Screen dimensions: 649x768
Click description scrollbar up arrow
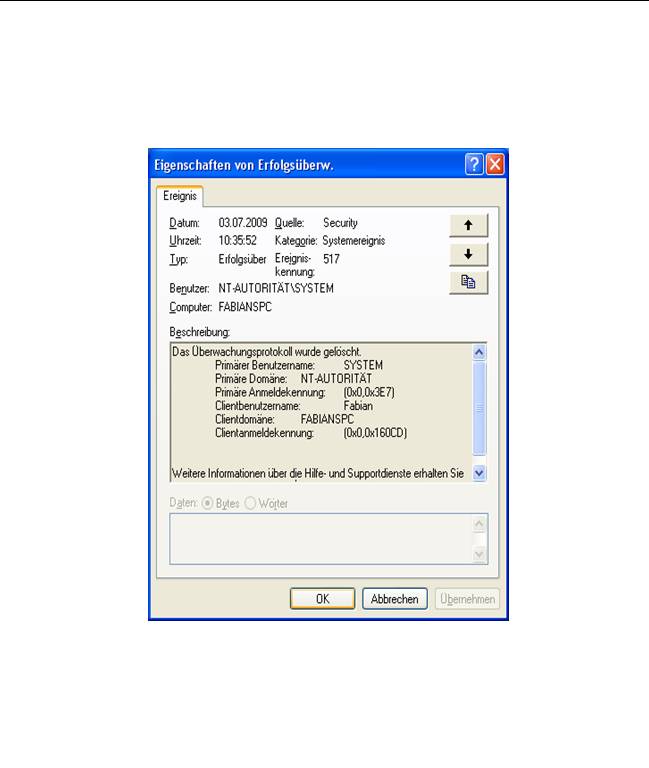(479, 352)
